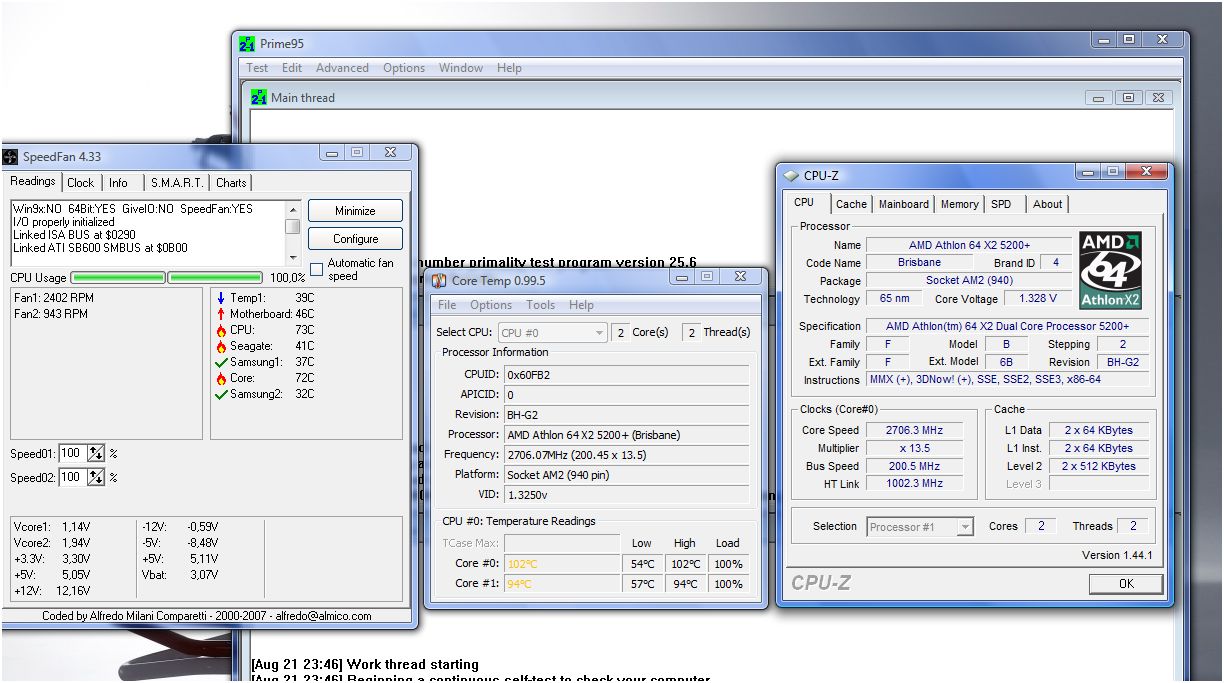Screen dimensions: 1224x683
Task: Select the CPU tab in CPU-Z
Action: pos(804,202)
